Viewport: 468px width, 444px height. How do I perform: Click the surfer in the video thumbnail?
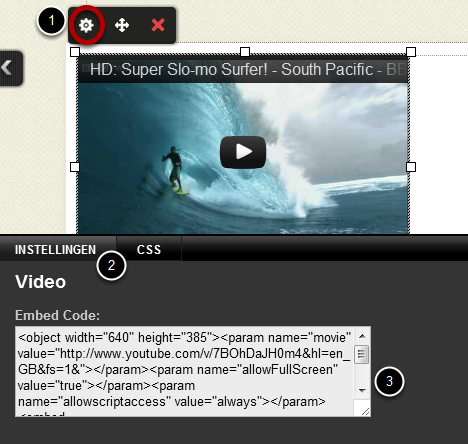[x=175, y=169]
